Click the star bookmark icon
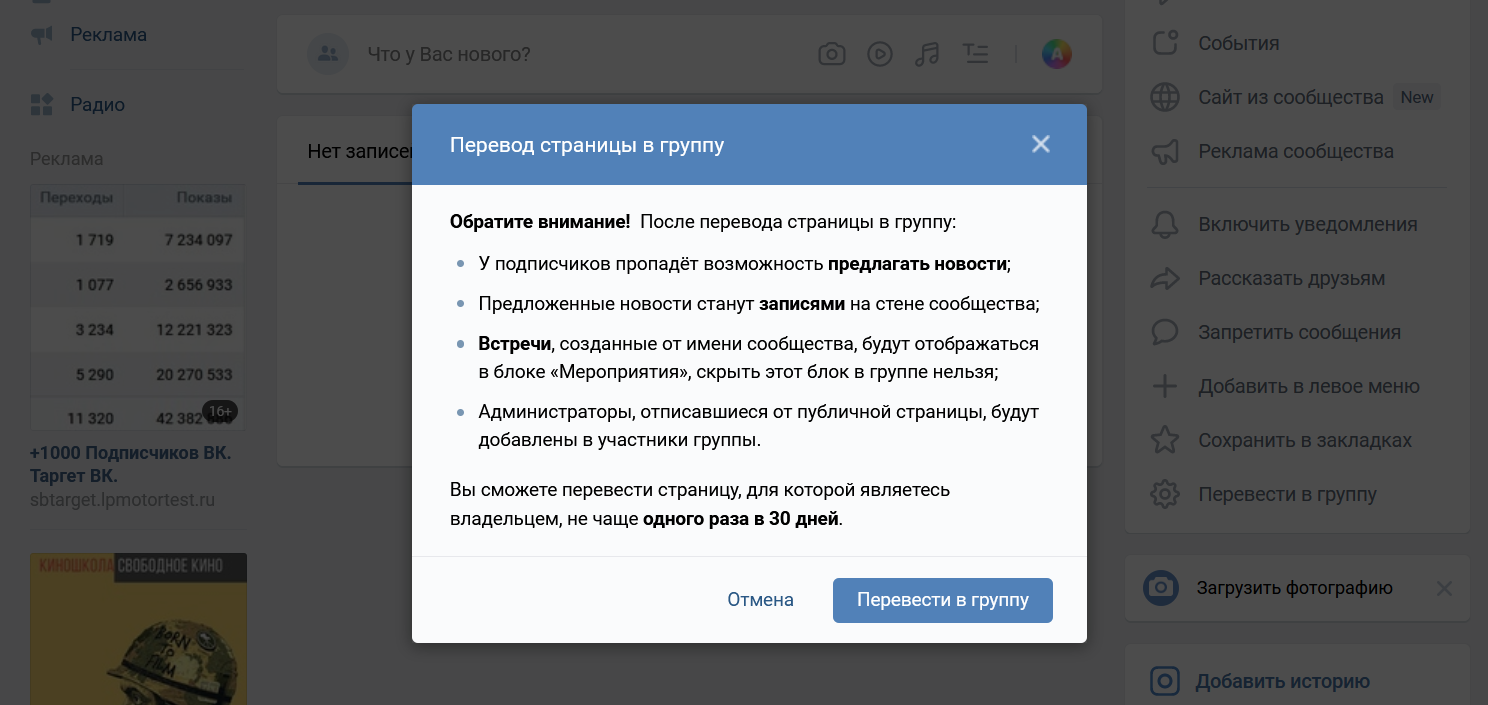The width and height of the screenshot is (1488, 705). tap(1165, 440)
